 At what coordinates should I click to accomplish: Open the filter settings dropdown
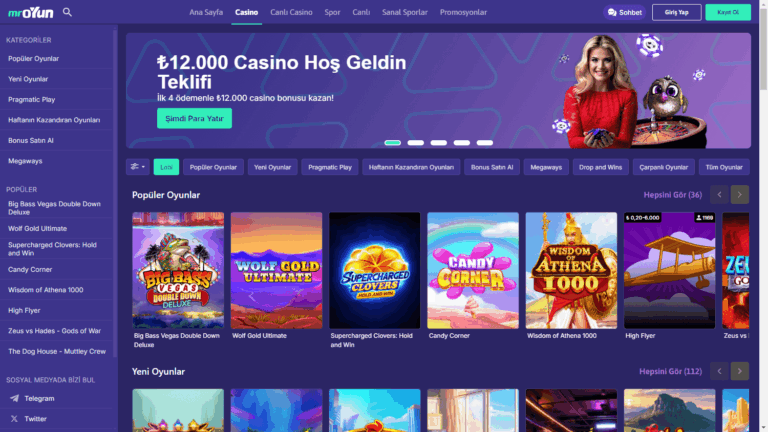pos(138,167)
